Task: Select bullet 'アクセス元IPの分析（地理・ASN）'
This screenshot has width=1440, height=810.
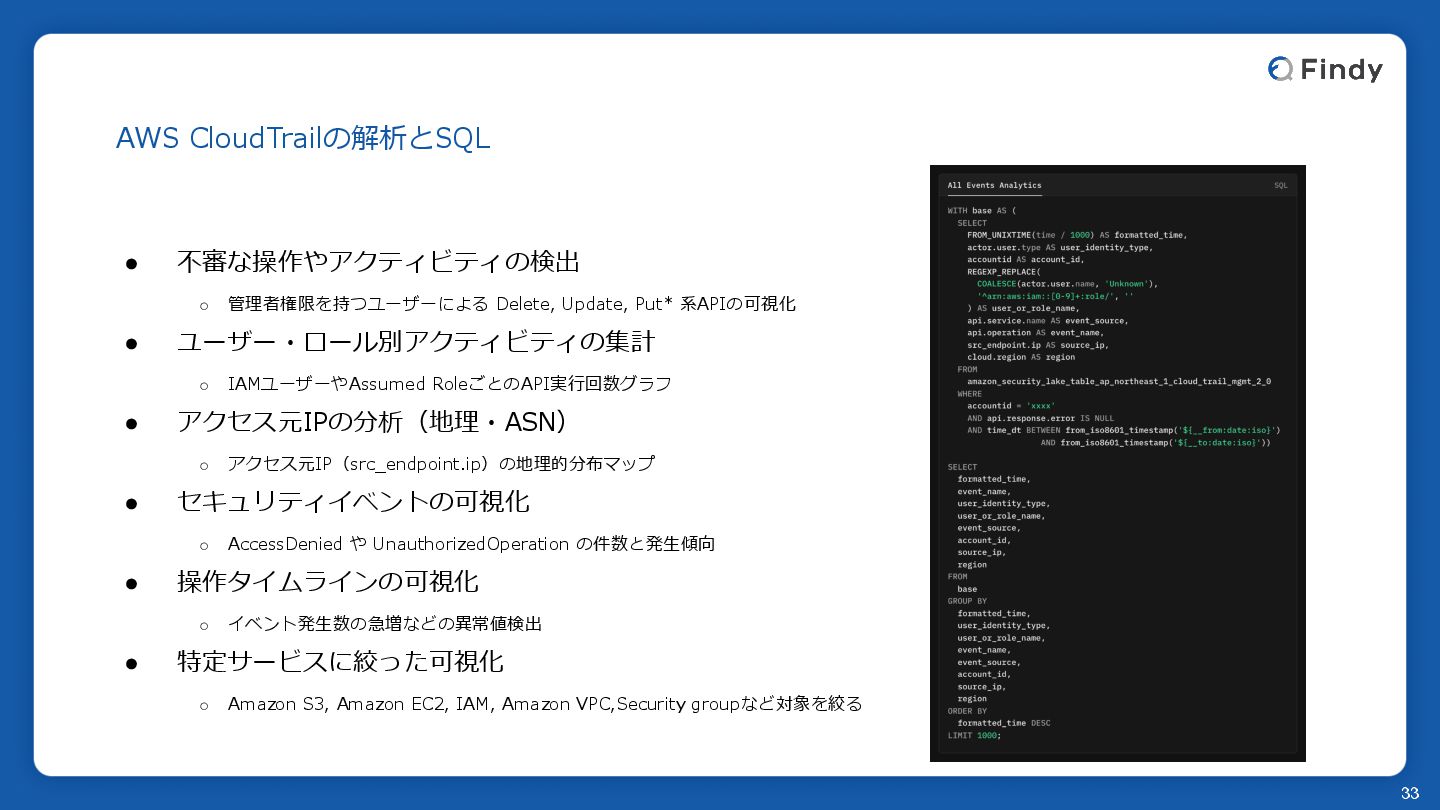Action: (x=372, y=422)
